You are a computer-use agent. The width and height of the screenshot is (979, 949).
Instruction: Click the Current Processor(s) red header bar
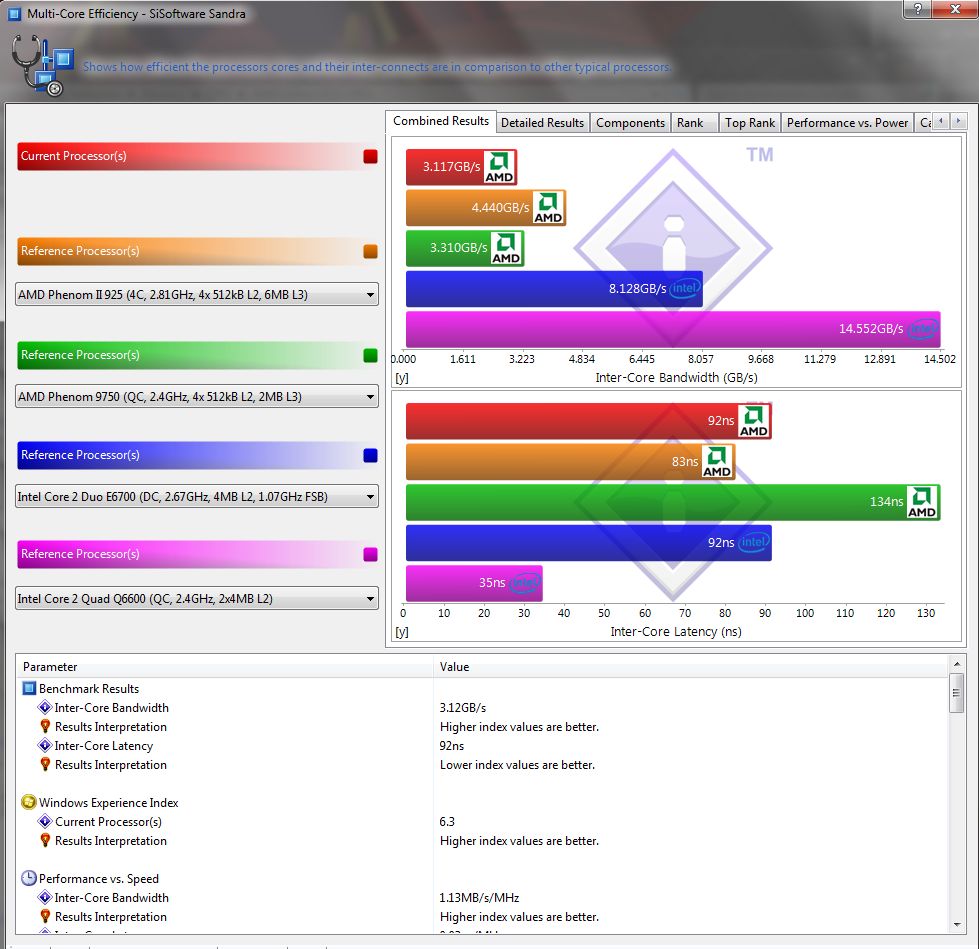click(x=199, y=156)
